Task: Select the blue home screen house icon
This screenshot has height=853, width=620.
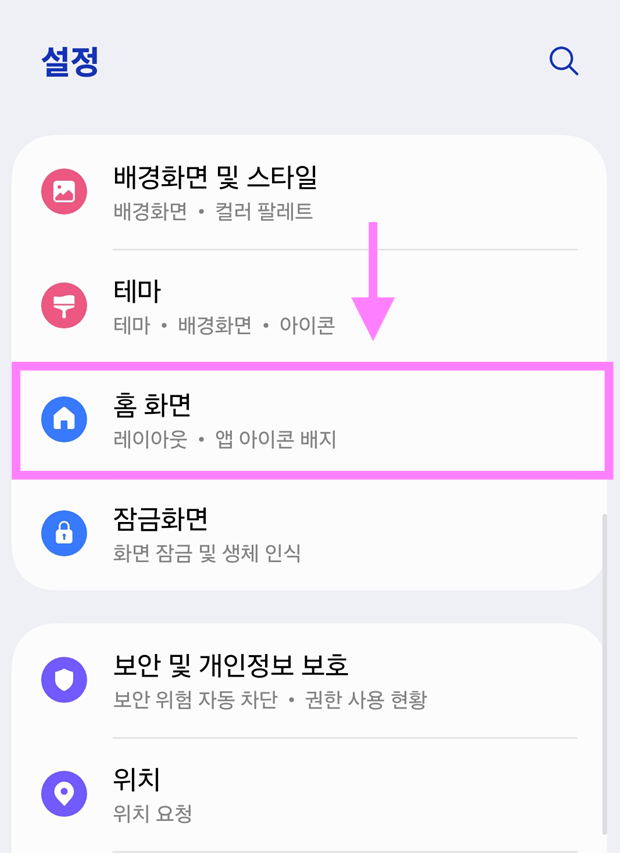Action: tap(63, 421)
